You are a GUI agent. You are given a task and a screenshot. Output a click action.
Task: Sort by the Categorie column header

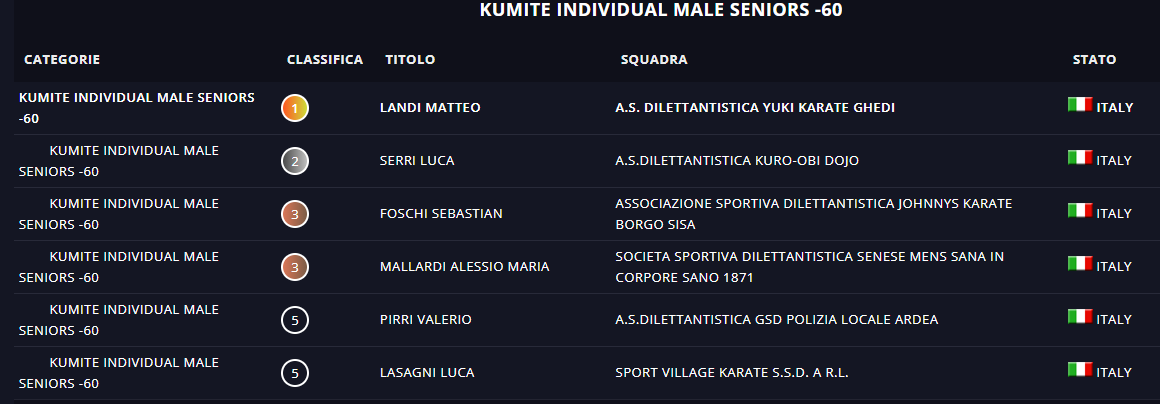[62, 60]
